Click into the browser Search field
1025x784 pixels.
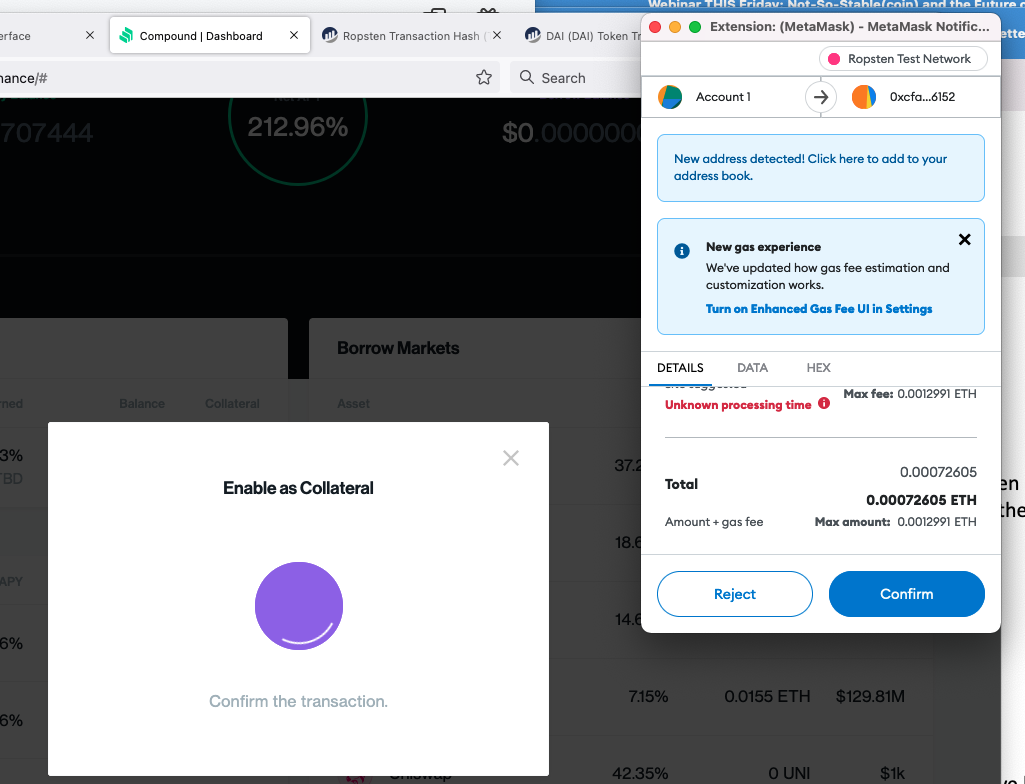pyautogui.click(x=575, y=78)
